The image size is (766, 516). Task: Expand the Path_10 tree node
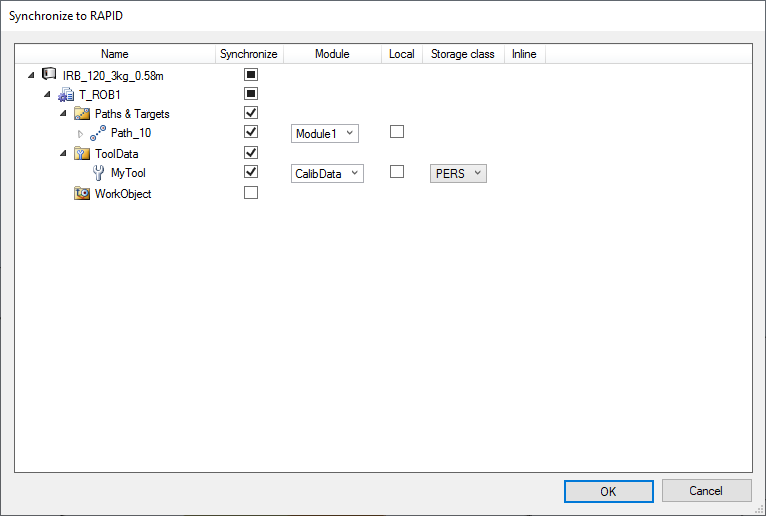[81, 133]
